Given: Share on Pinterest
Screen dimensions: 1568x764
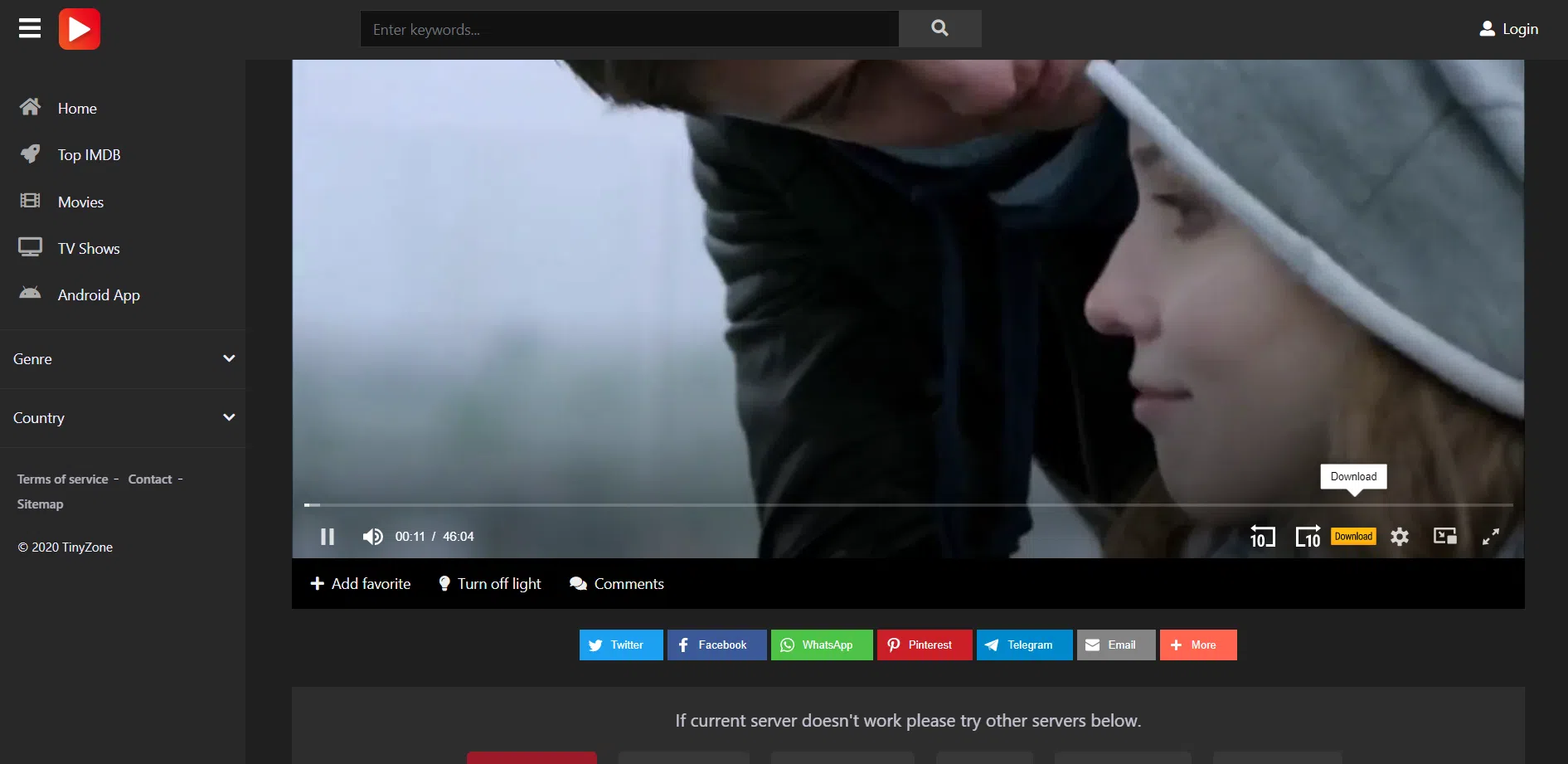Looking at the screenshot, I should coord(925,645).
